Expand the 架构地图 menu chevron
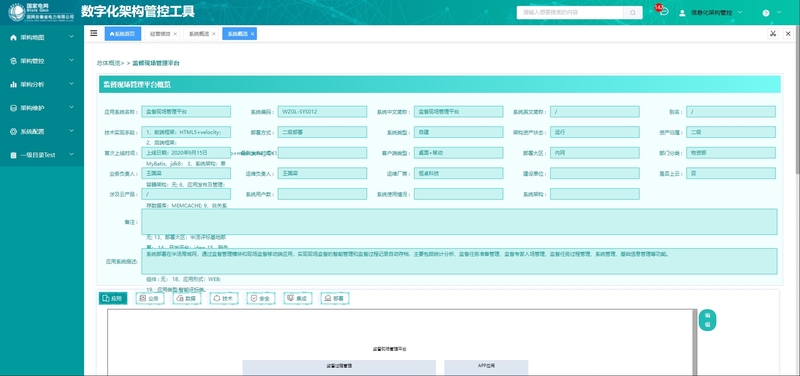The image size is (800, 376). click(71, 37)
